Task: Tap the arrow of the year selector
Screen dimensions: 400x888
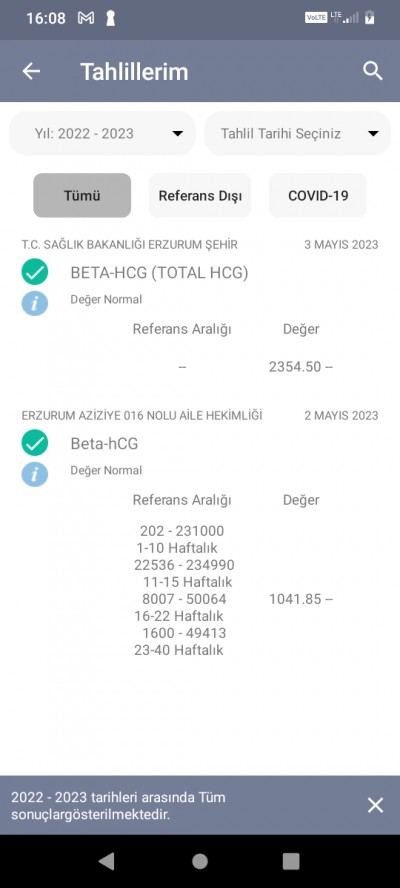Action: pos(177,134)
